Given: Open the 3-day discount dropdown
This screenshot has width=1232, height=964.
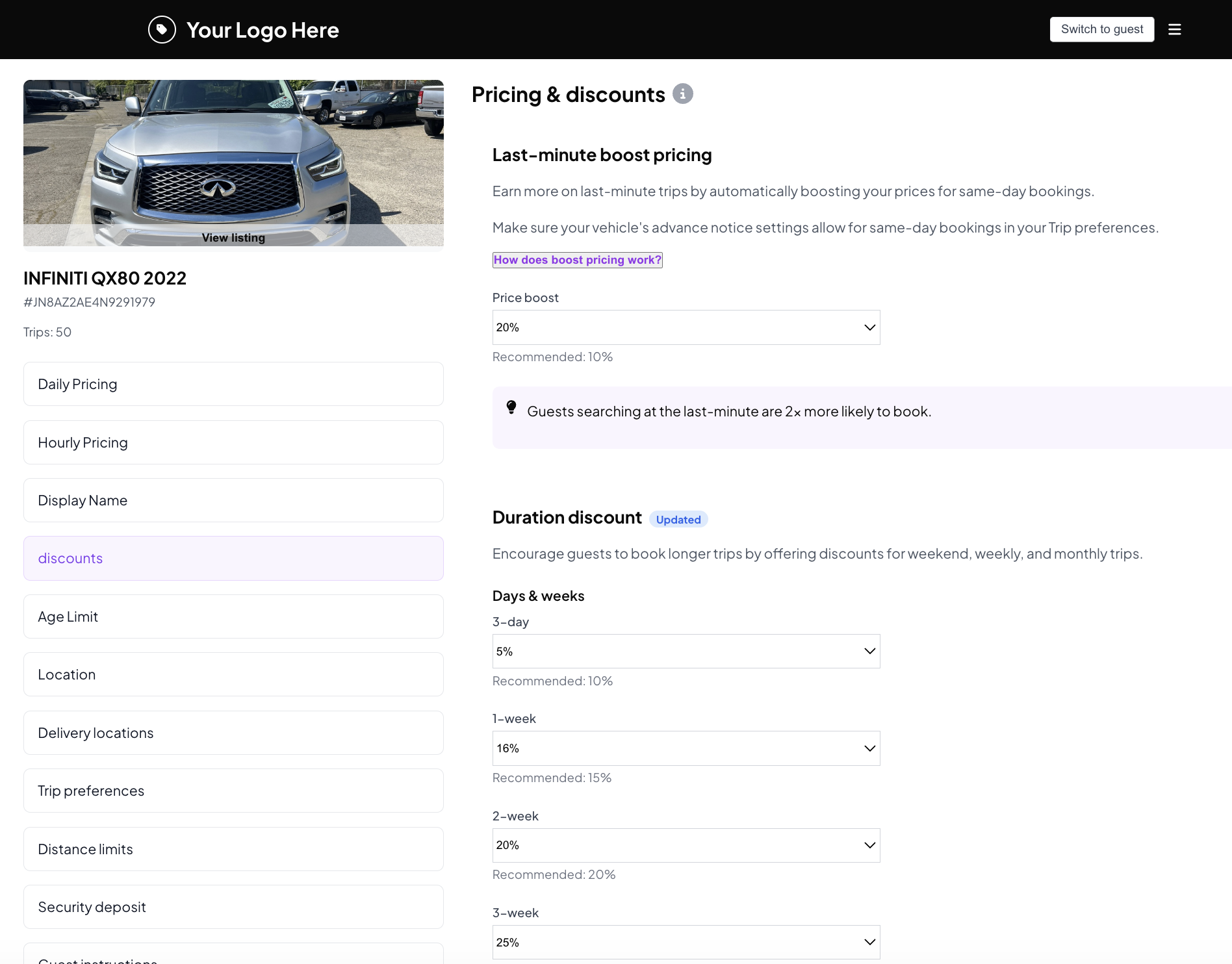Looking at the screenshot, I should [x=686, y=650].
